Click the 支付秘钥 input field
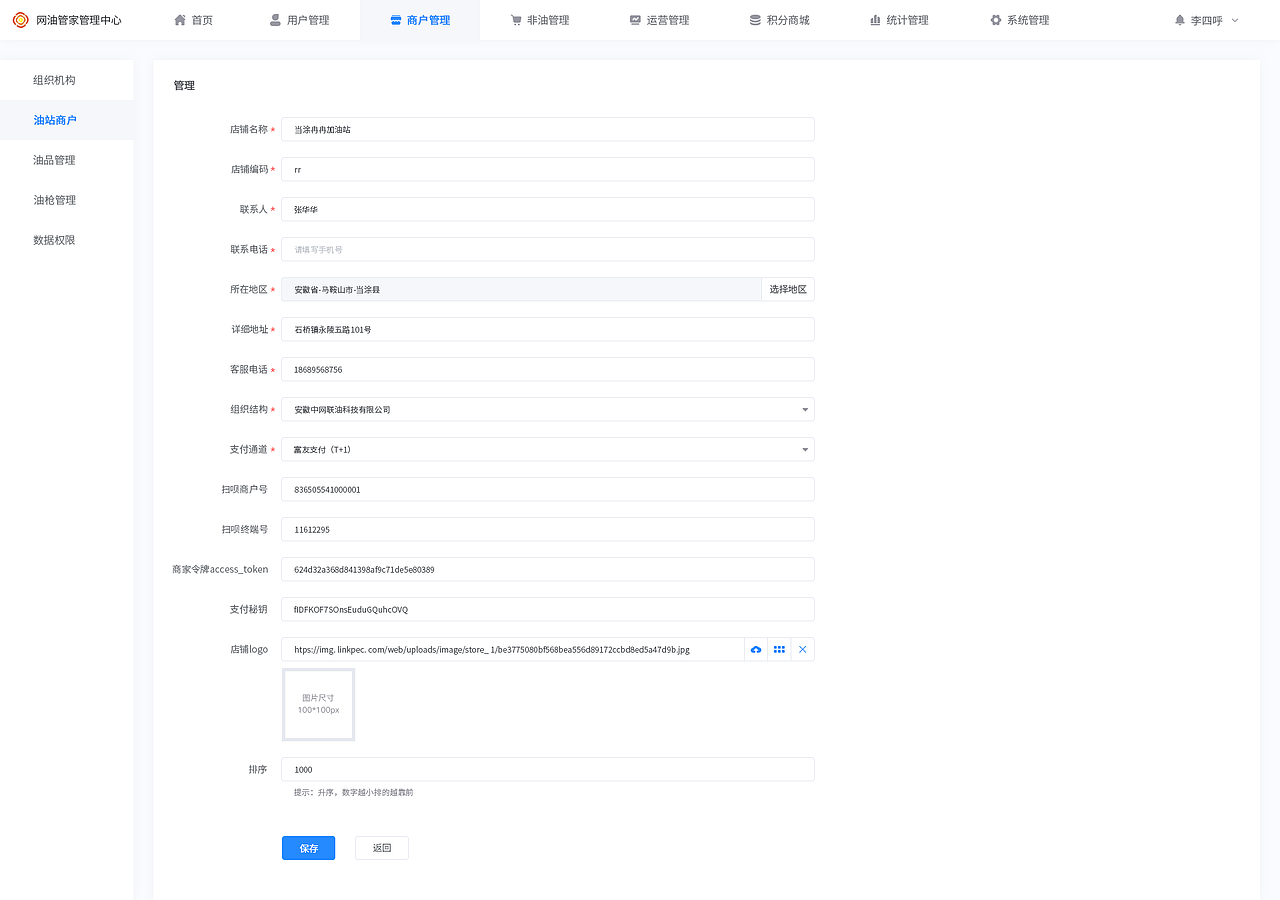This screenshot has width=1280, height=900. click(548, 609)
